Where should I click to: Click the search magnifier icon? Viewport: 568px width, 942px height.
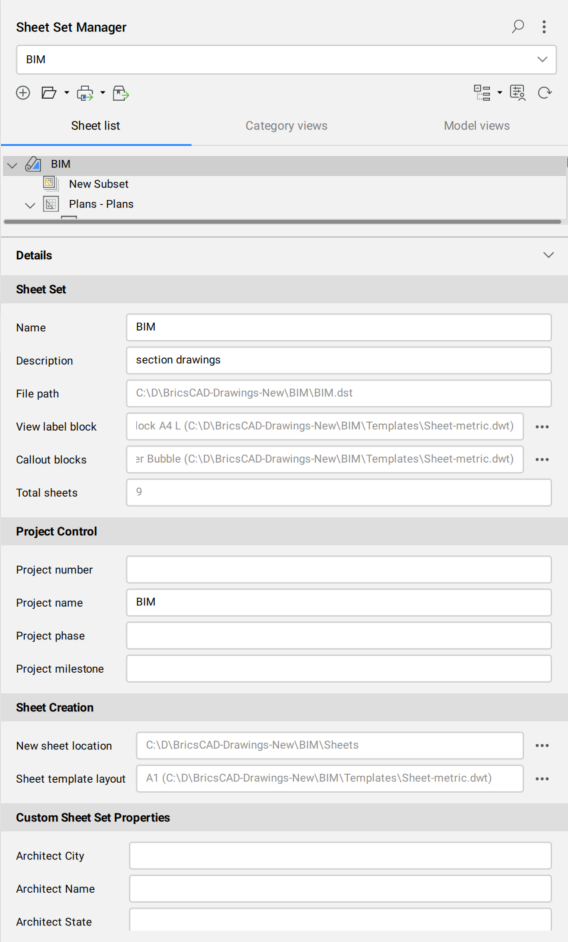(518, 26)
